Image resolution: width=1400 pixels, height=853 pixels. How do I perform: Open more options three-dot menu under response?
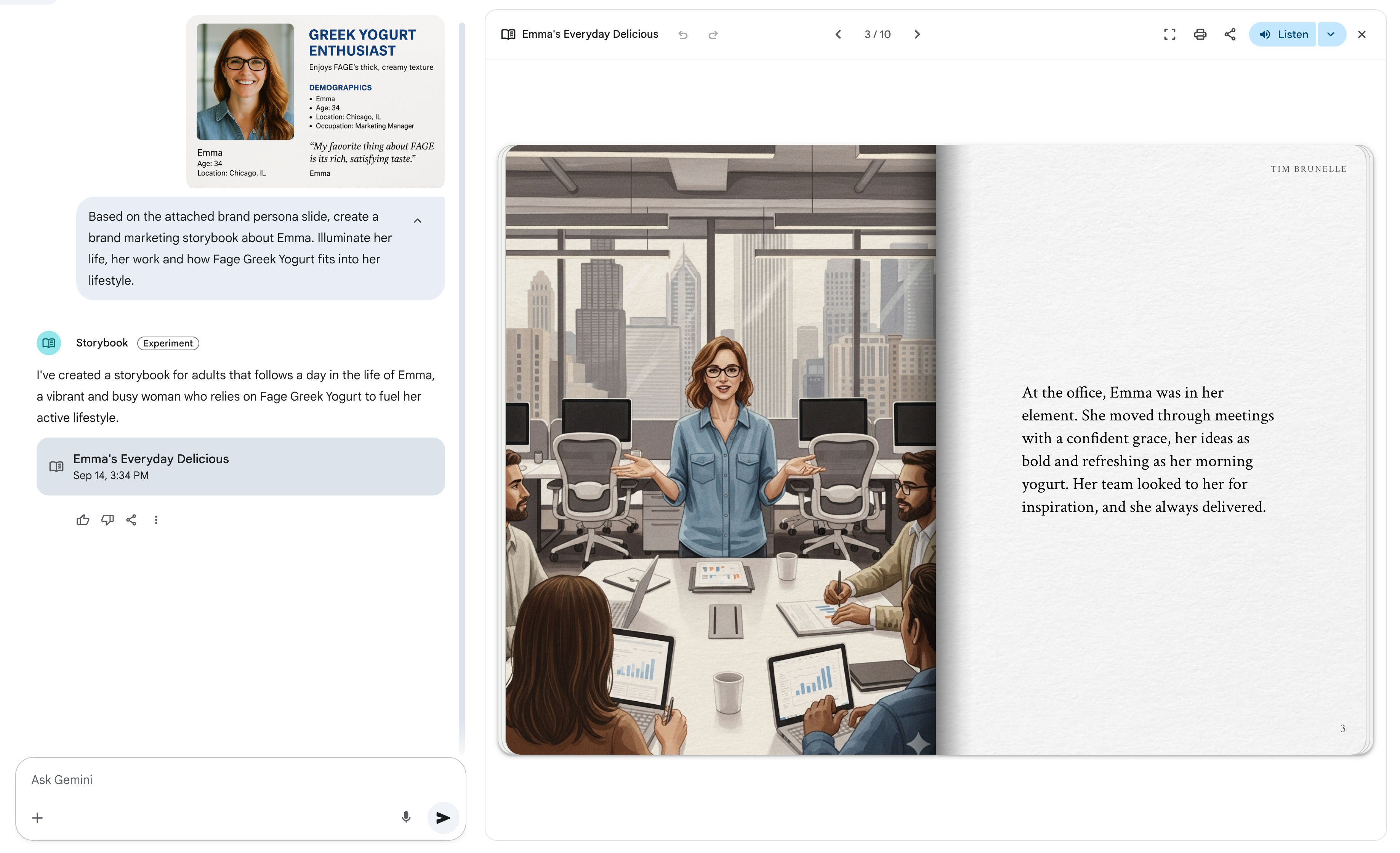tap(156, 520)
